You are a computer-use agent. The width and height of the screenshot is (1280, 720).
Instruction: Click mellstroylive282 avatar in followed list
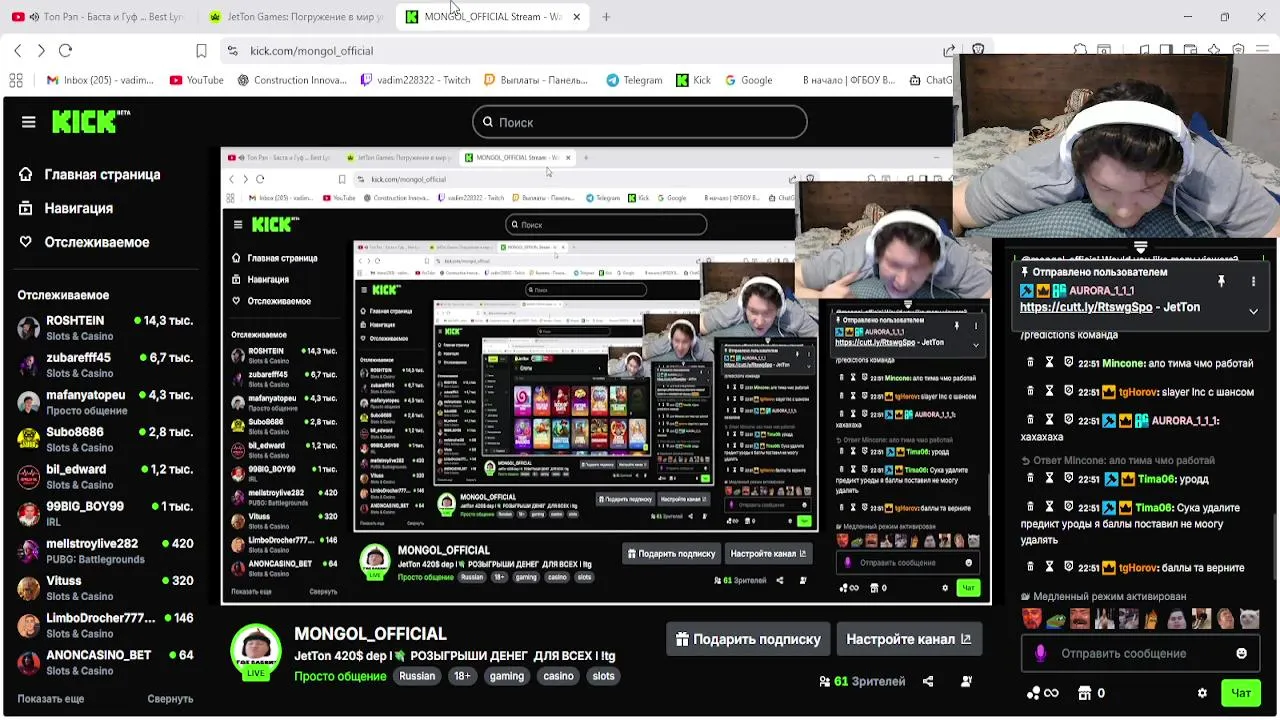[x=29, y=551]
